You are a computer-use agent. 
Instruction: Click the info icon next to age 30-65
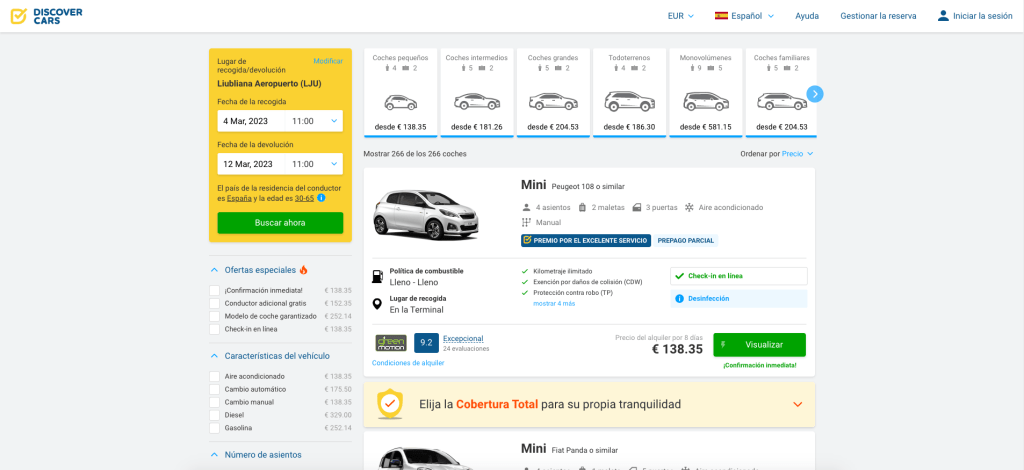point(321,198)
